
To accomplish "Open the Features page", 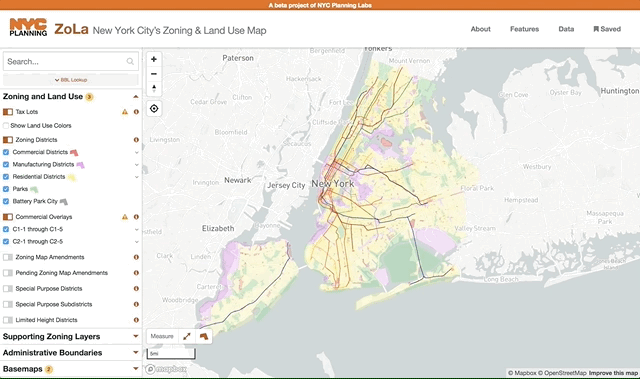I will coord(524,29).
